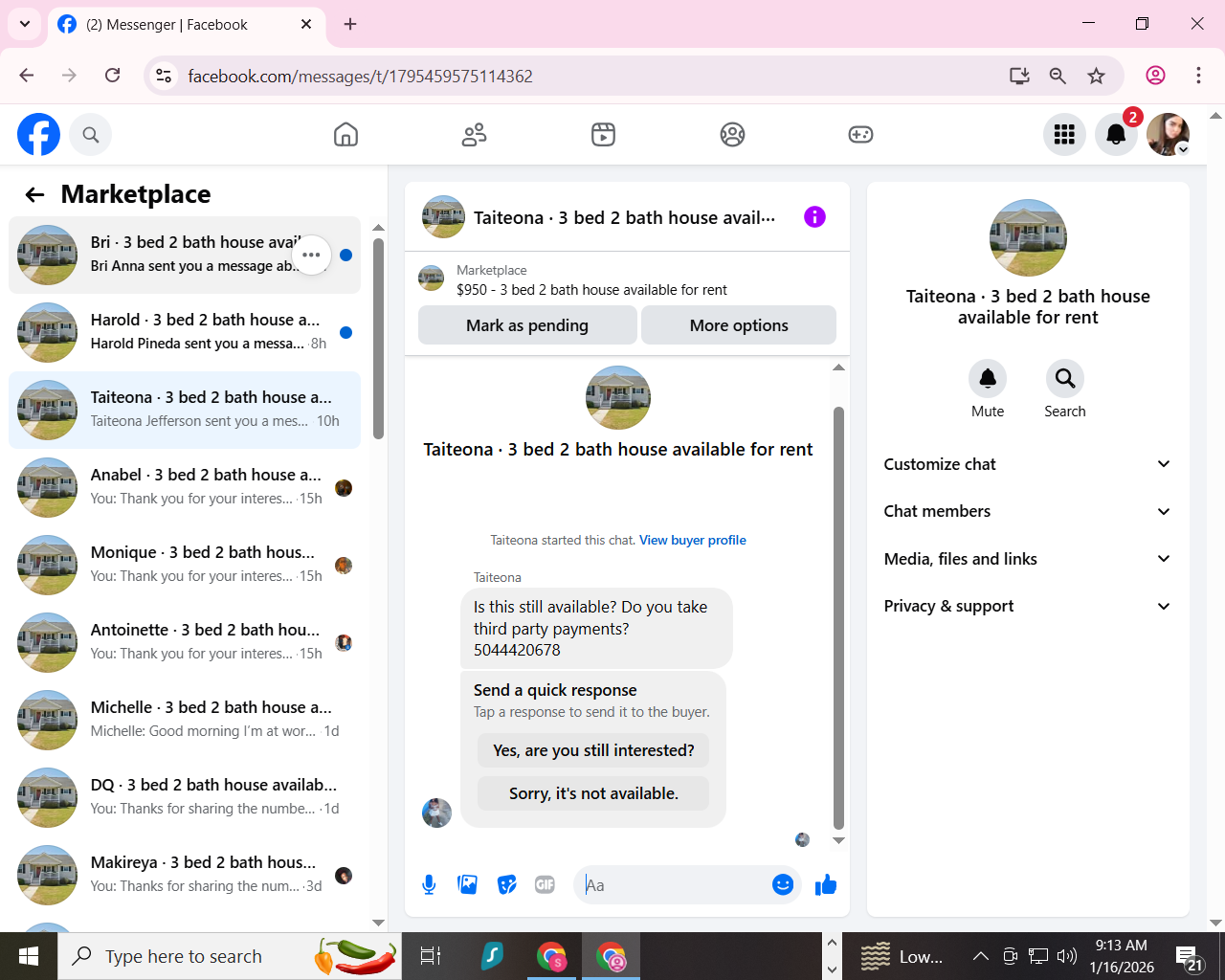1225x980 pixels.
Task: Open browser zoom magnifier icon
Action: [x=1058, y=76]
